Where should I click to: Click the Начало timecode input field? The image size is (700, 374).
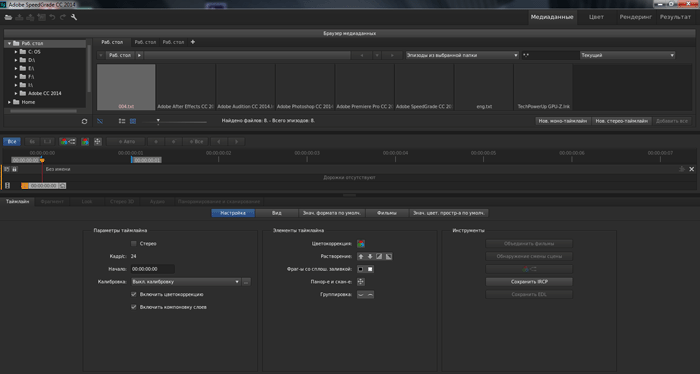pos(153,269)
